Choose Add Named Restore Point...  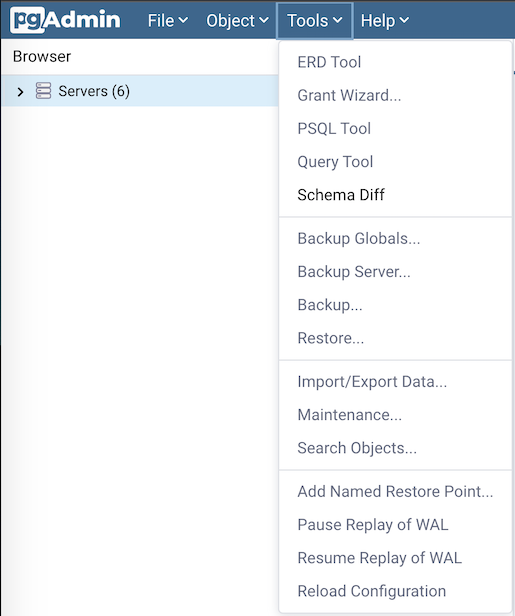pos(395,491)
